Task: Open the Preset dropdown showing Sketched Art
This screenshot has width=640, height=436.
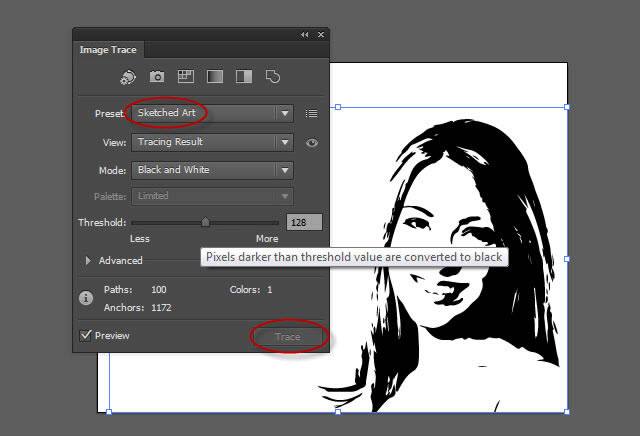Action: pyautogui.click(x=212, y=113)
